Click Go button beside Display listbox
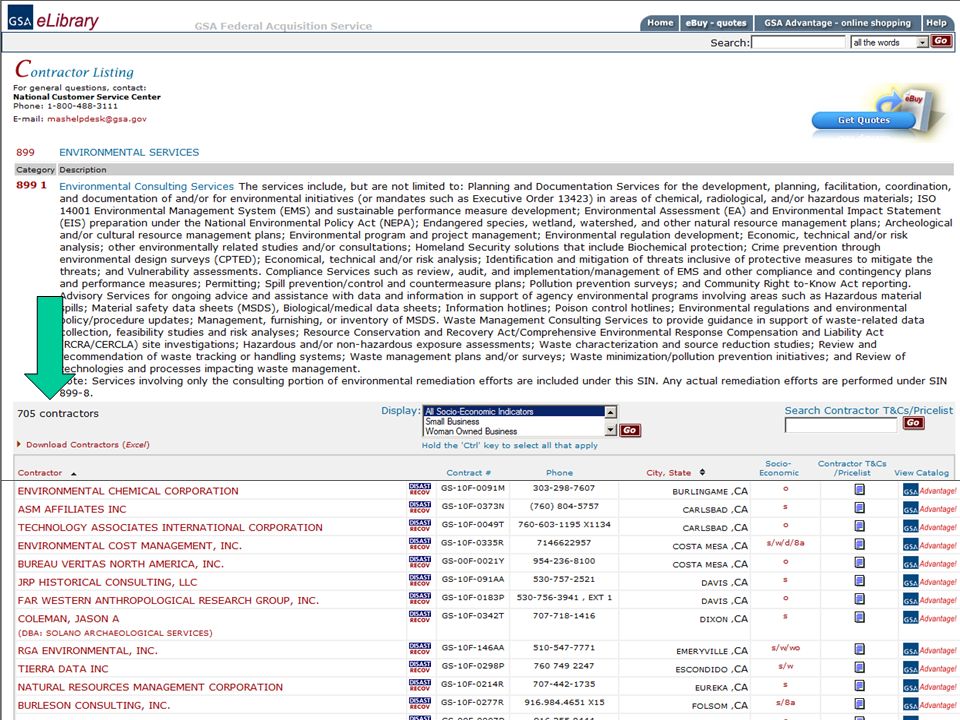 (x=629, y=430)
